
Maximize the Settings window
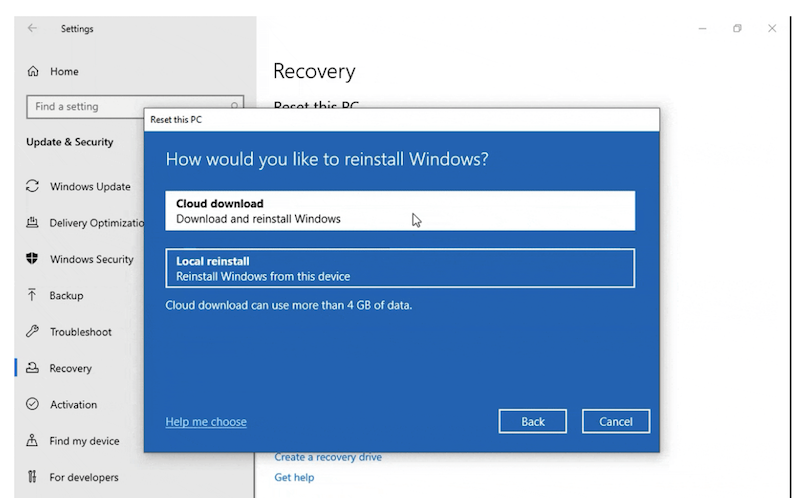(x=737, y=29)
